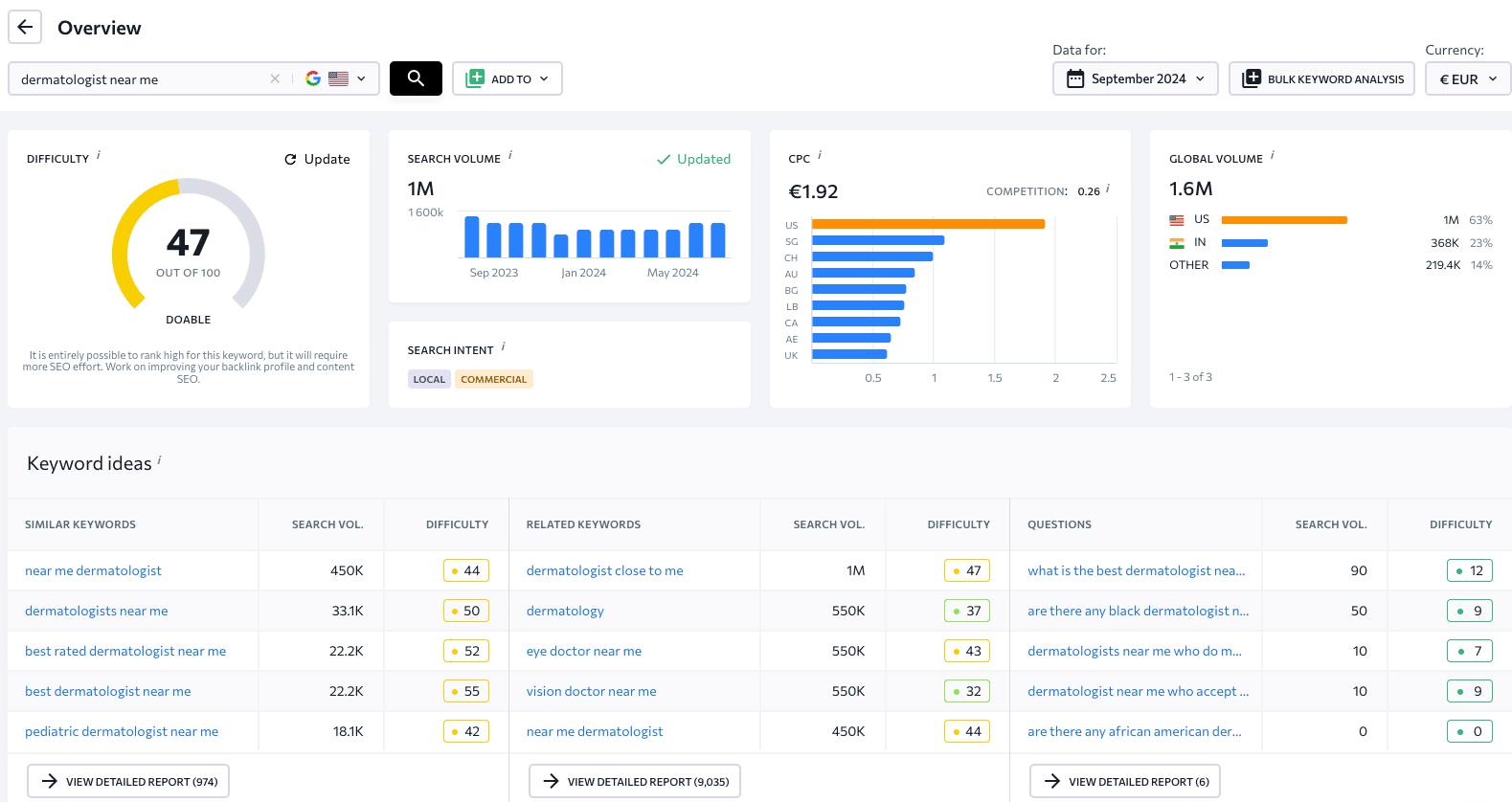Click the magnifier search button
This screenshot has height=802, width=1512.
(x=416, y=78)
